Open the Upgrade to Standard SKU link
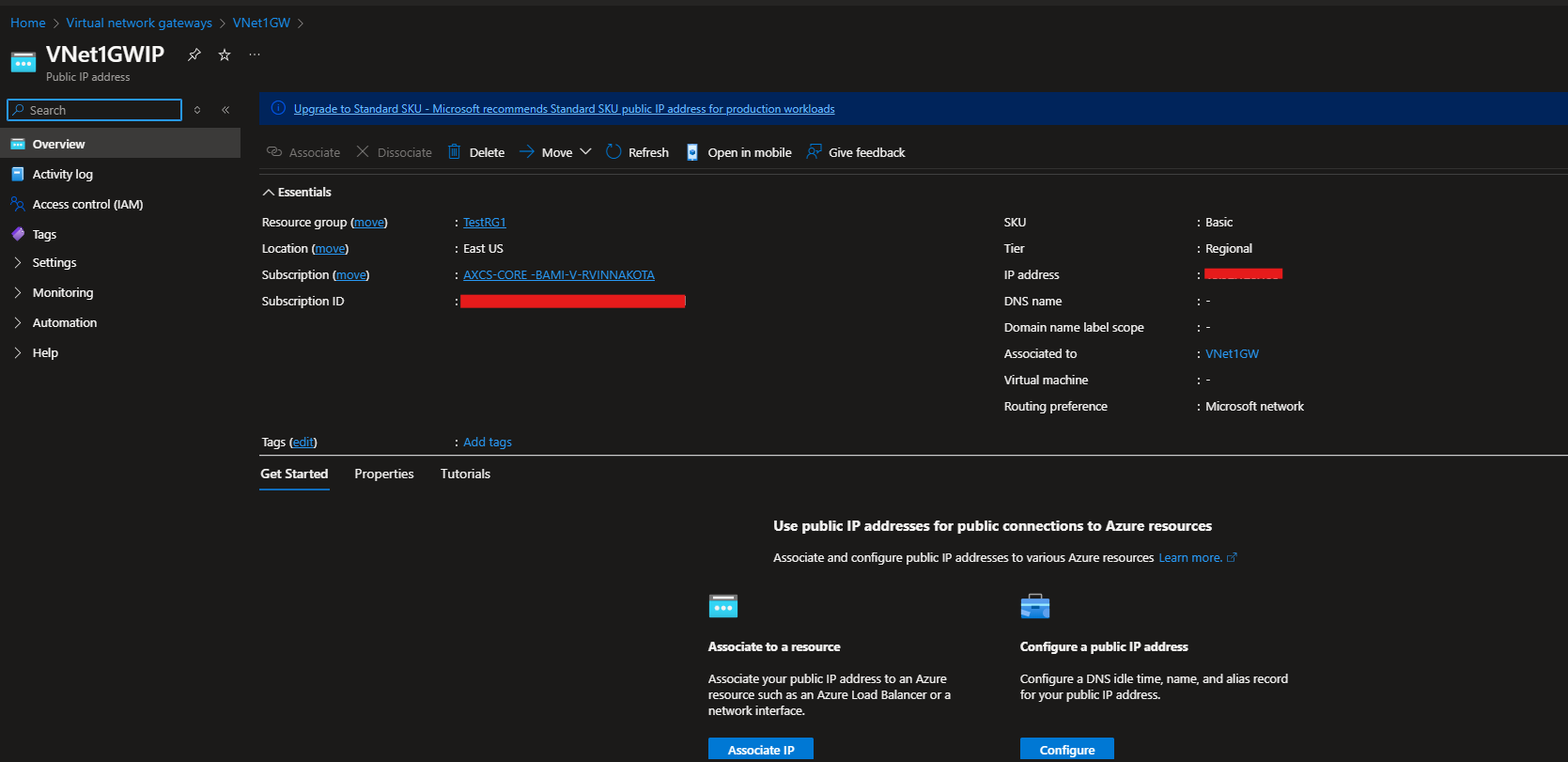This screenshot has width=1568, height=762. (564, 109)
